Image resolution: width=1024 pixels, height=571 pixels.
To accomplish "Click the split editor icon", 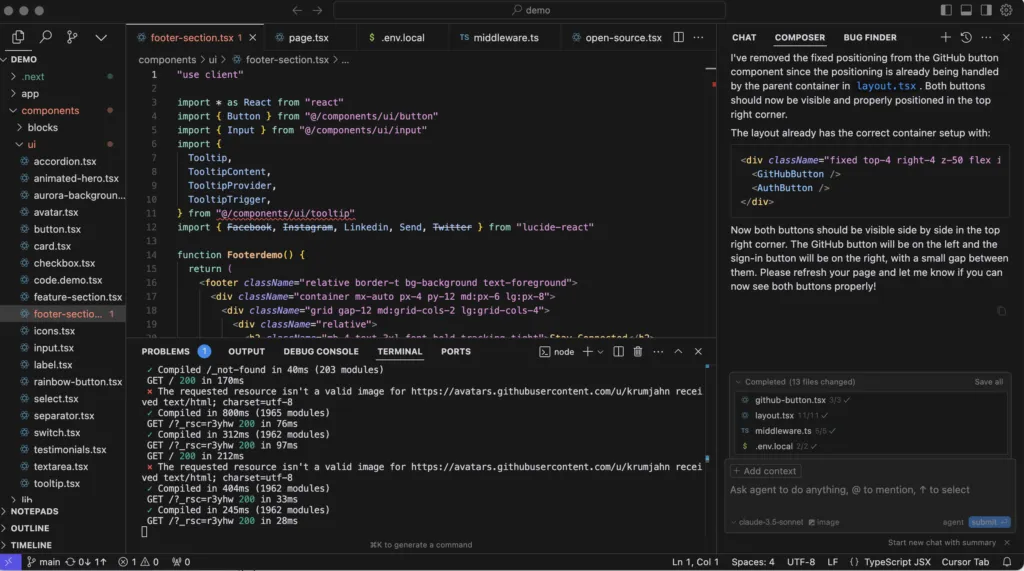I will [x=679, y=38].
